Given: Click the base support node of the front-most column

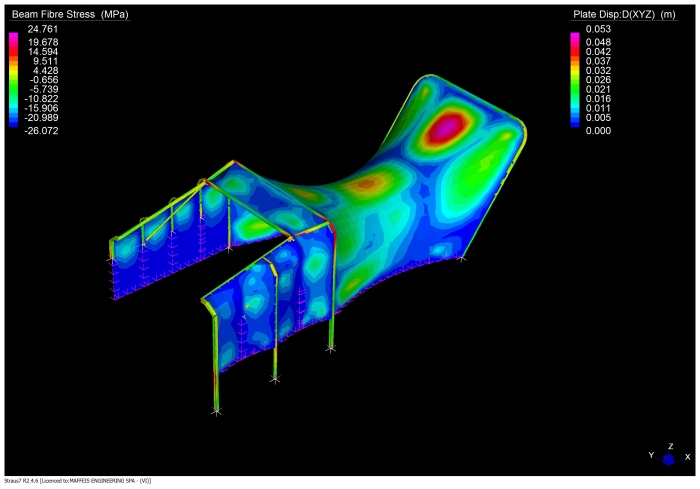Looking at the screenshot, I should [x=217, y=409].
